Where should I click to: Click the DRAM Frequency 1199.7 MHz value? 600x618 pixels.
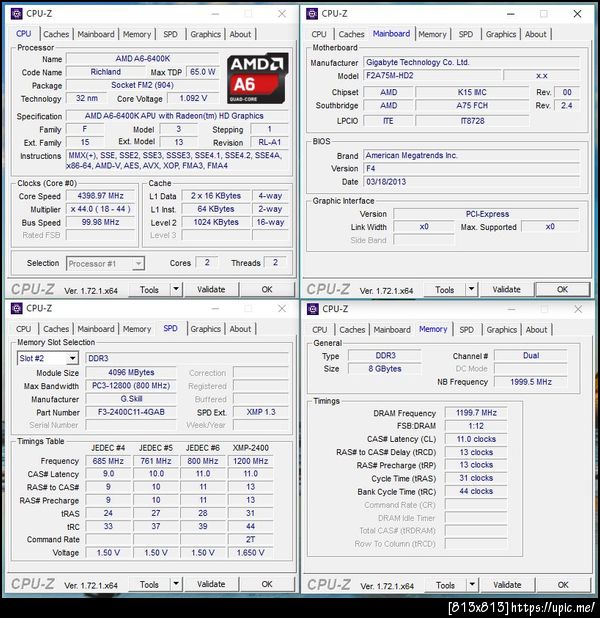[476, 413]
